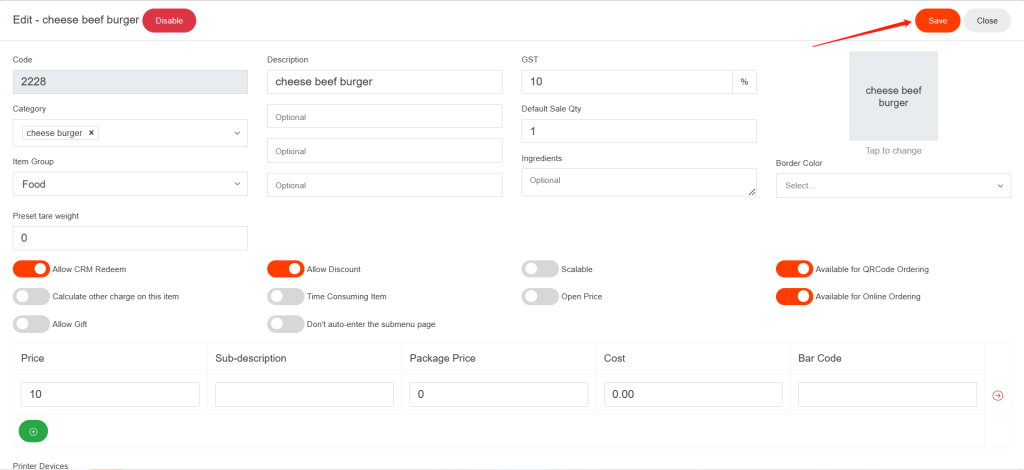Click the red arrow icon in price row
Screen dimensions: 1024x470
(x=997, y=395)
